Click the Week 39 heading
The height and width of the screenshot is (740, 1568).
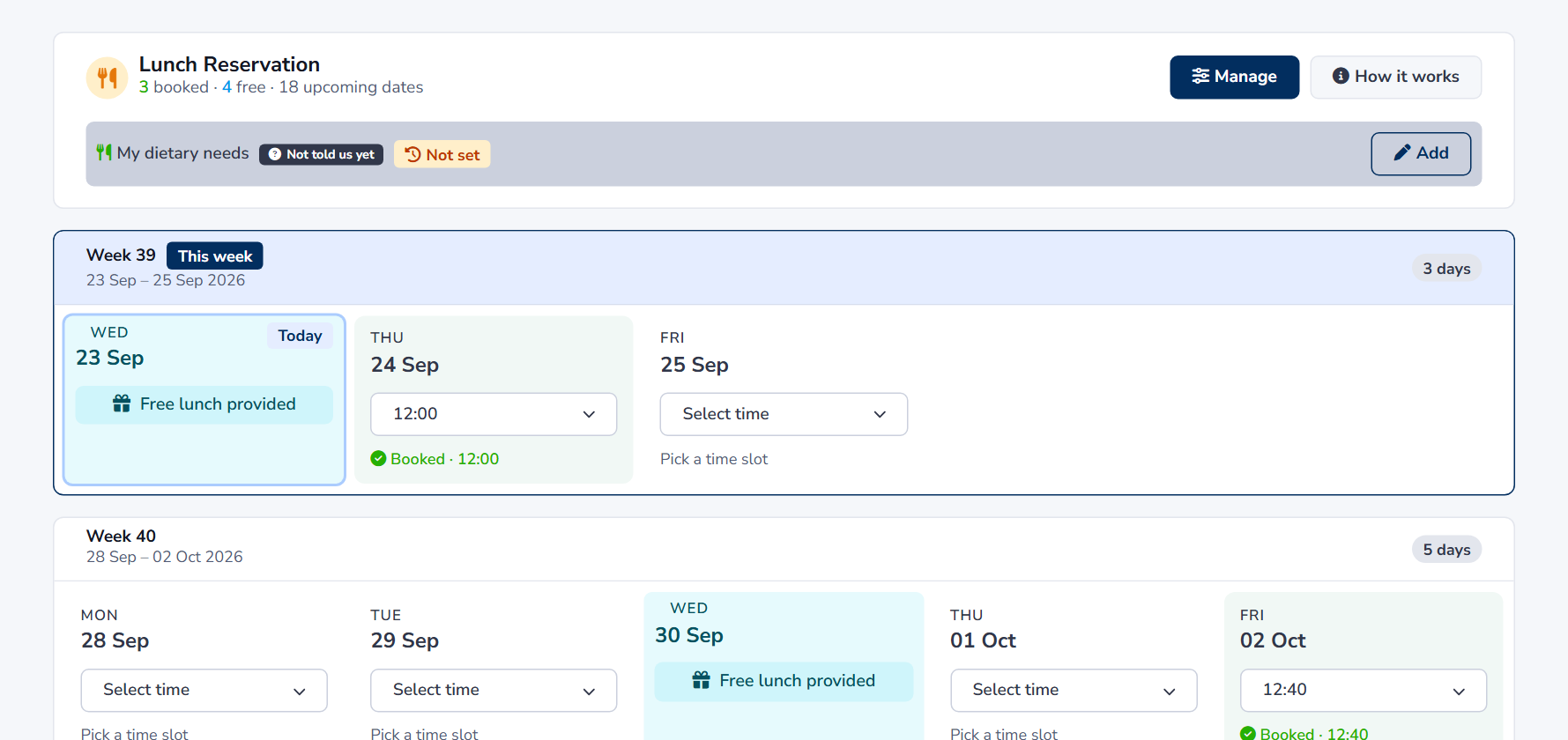[x=121, y=255]
